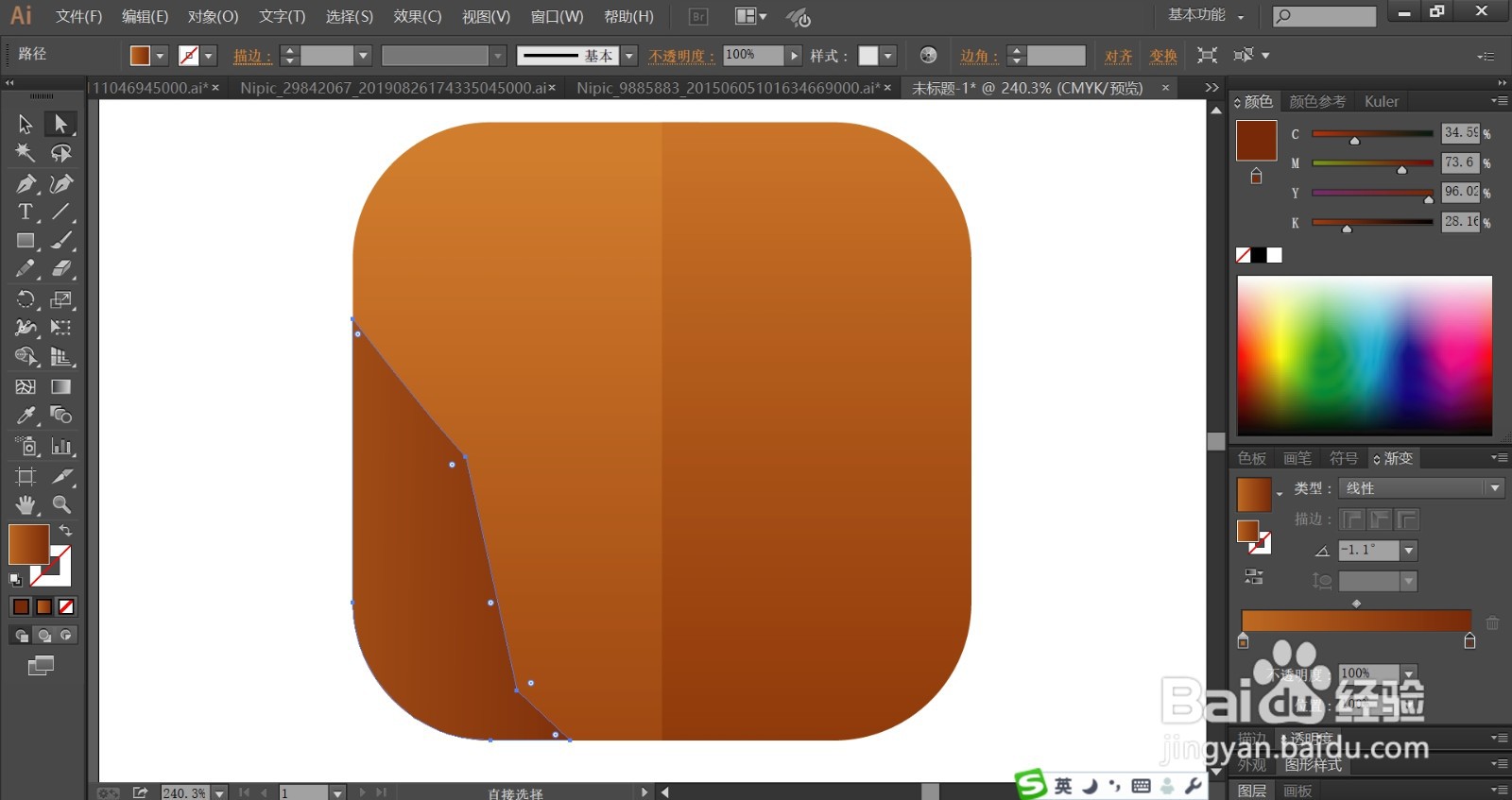The width and height of the screenshot is (1512, 800).
Task: Open the 效果(C) menu
Action: coord(418,17)
